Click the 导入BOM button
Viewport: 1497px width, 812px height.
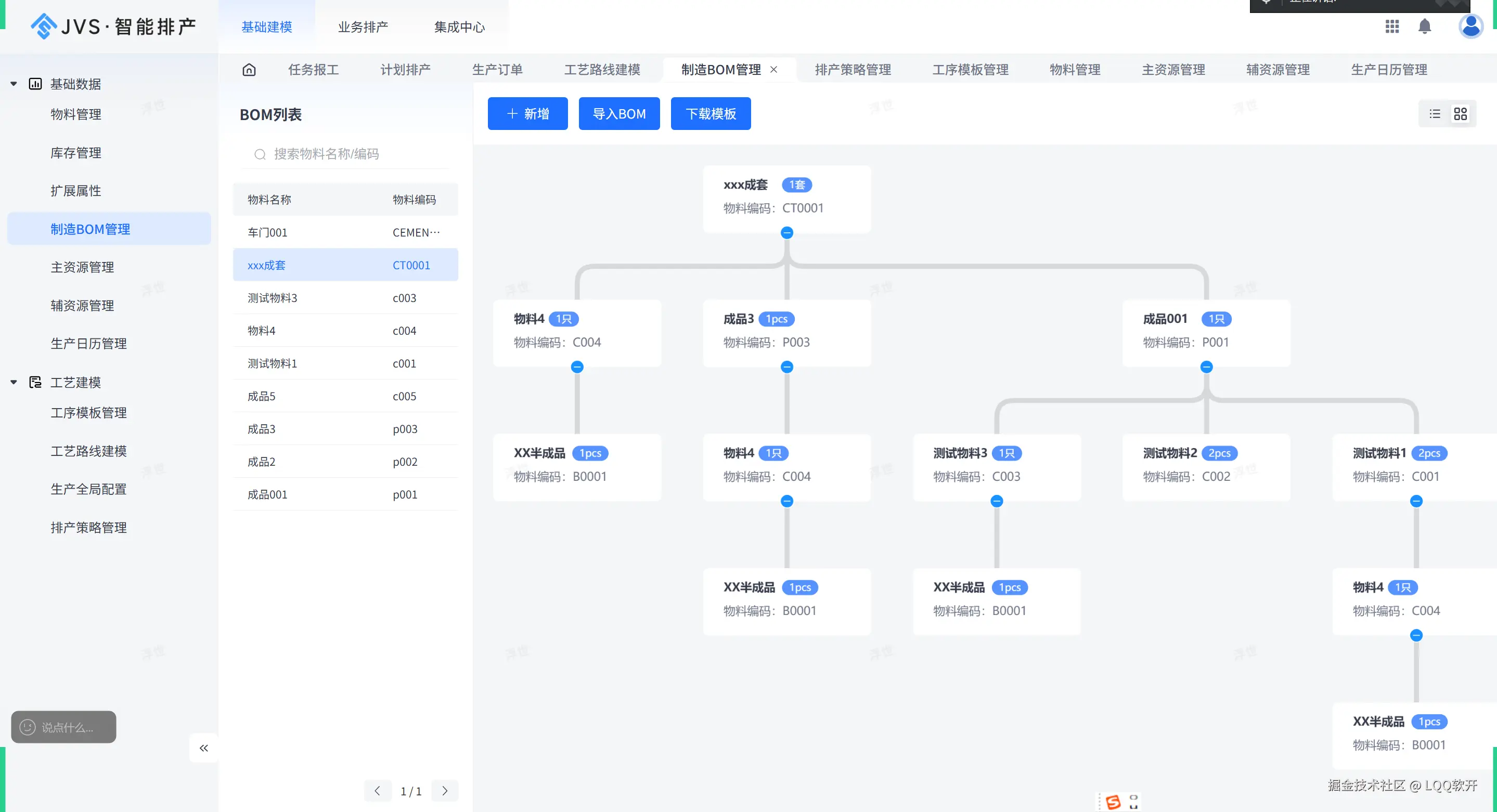(x=619, y=114)
